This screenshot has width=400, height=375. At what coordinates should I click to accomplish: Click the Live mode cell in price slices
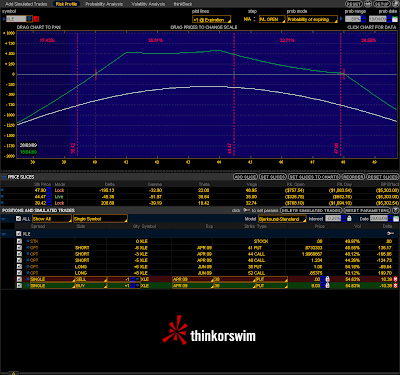pyautogui.click(x=59, y=197)
